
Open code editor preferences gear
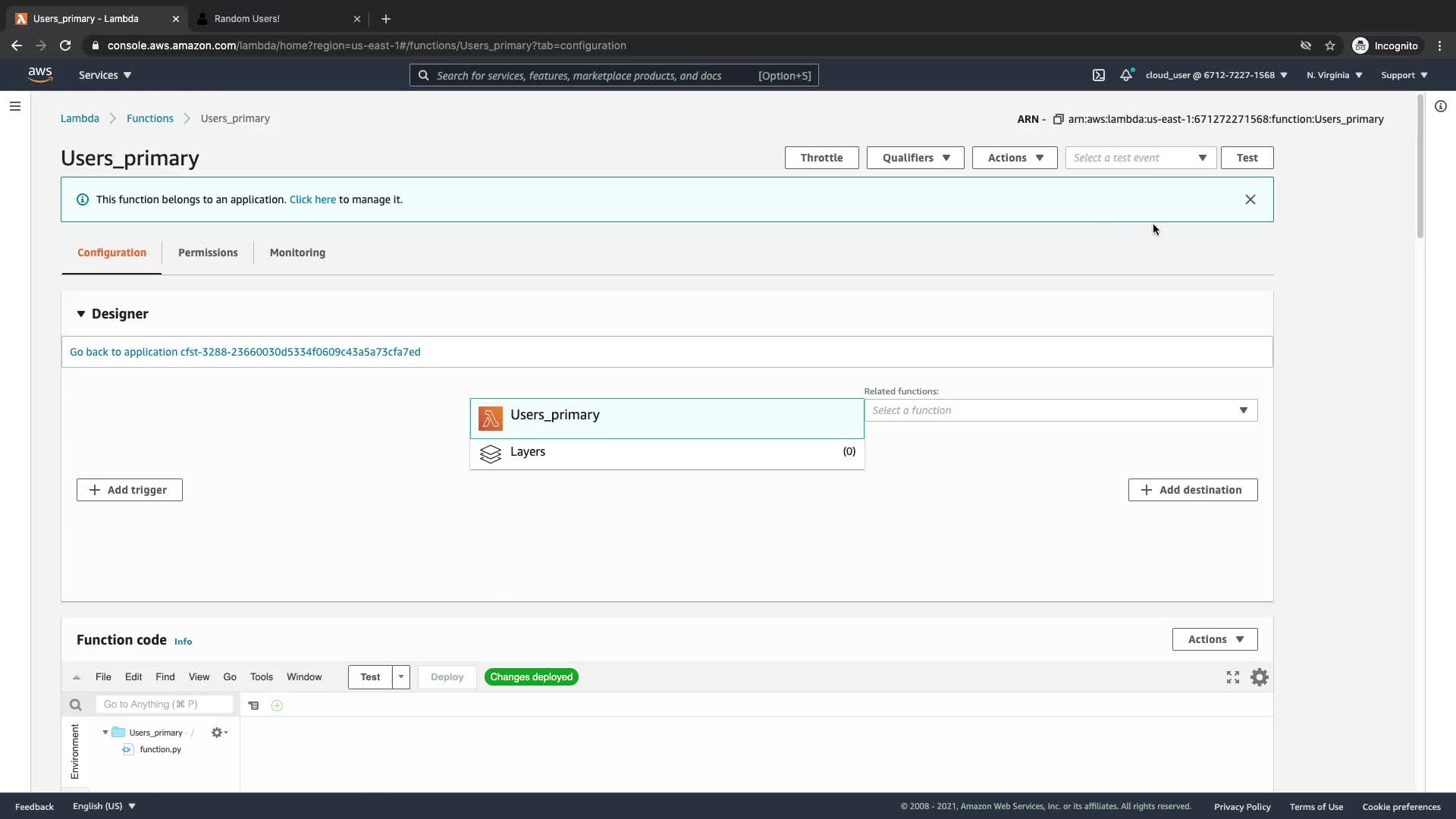point(1259,677)
